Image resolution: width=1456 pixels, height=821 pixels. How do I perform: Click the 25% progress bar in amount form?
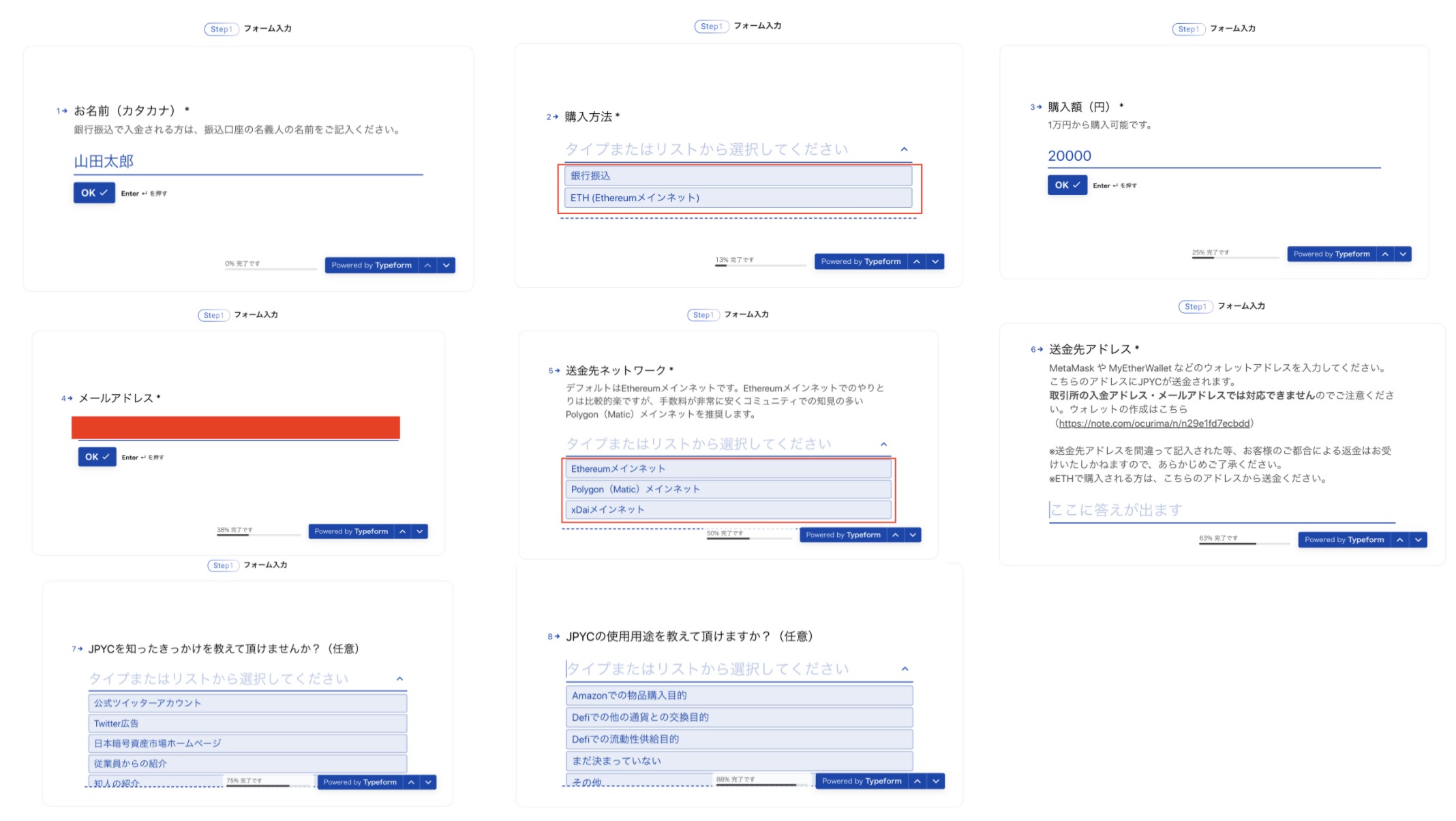tap(1234, 258)
